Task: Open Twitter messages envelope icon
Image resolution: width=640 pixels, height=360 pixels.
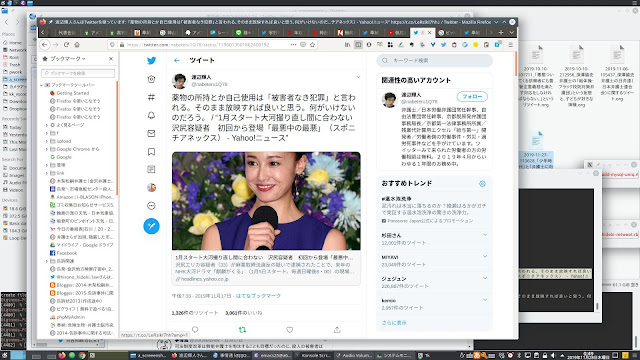Action: pos(151,133)
